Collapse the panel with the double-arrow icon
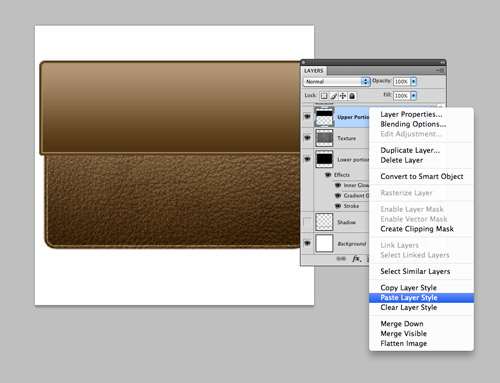500x383 pixels. click(442, 62)
